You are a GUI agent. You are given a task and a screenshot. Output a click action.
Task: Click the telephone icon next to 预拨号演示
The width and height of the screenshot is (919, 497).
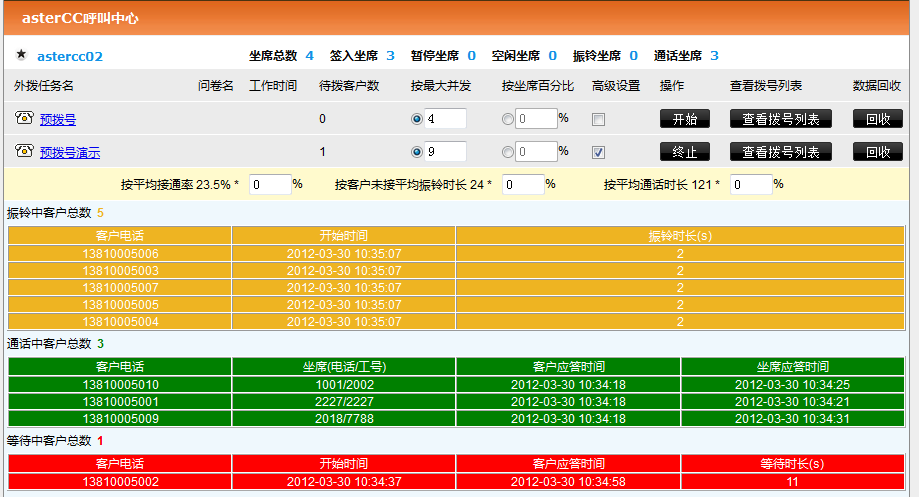(24, 151)
